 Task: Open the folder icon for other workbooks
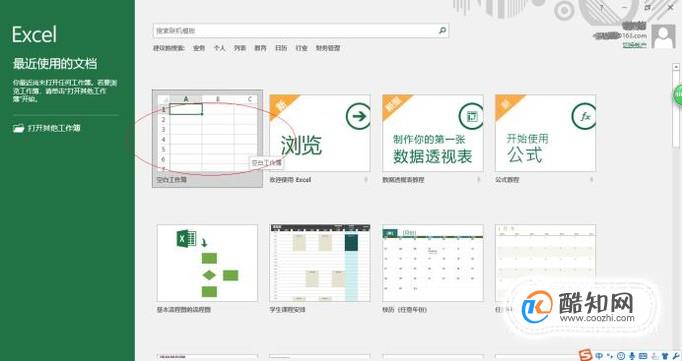click(x=18, y=128)
